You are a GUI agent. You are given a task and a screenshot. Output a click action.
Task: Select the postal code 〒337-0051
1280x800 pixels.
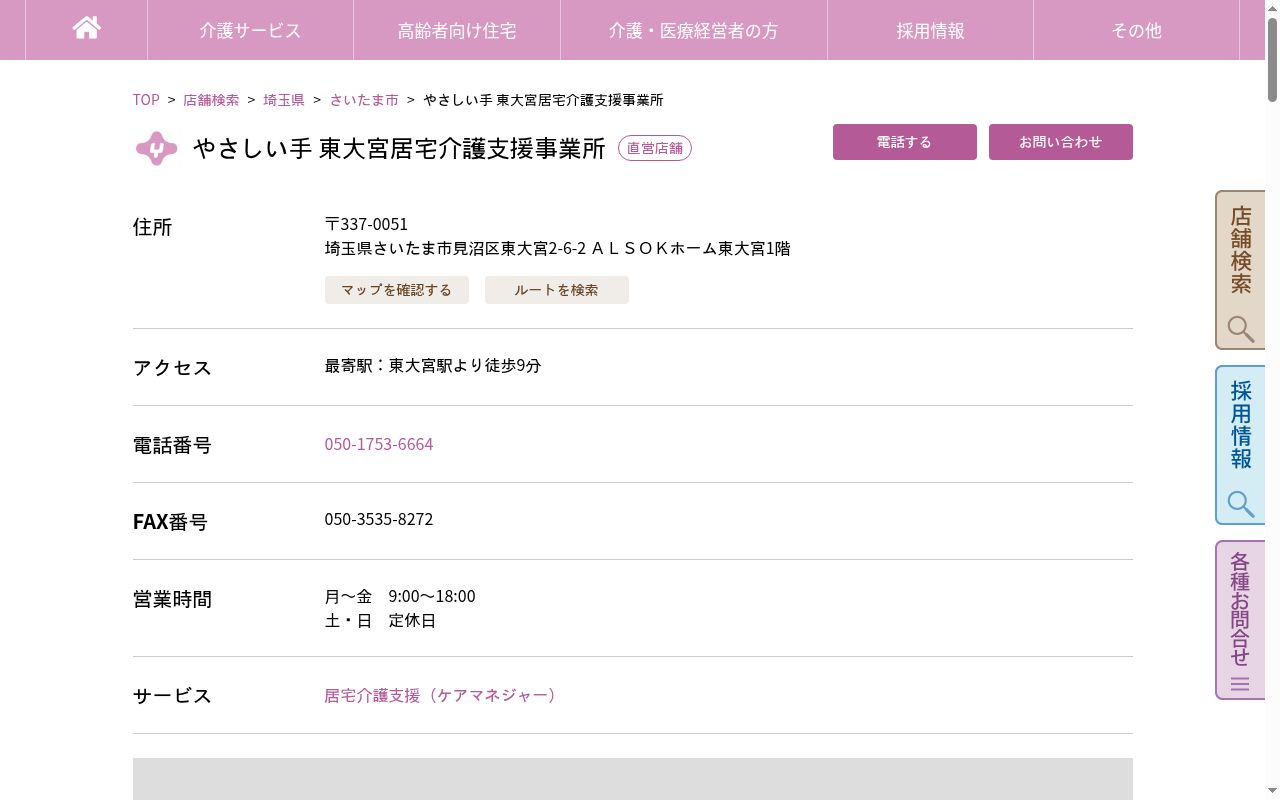(x=366, y=224)
